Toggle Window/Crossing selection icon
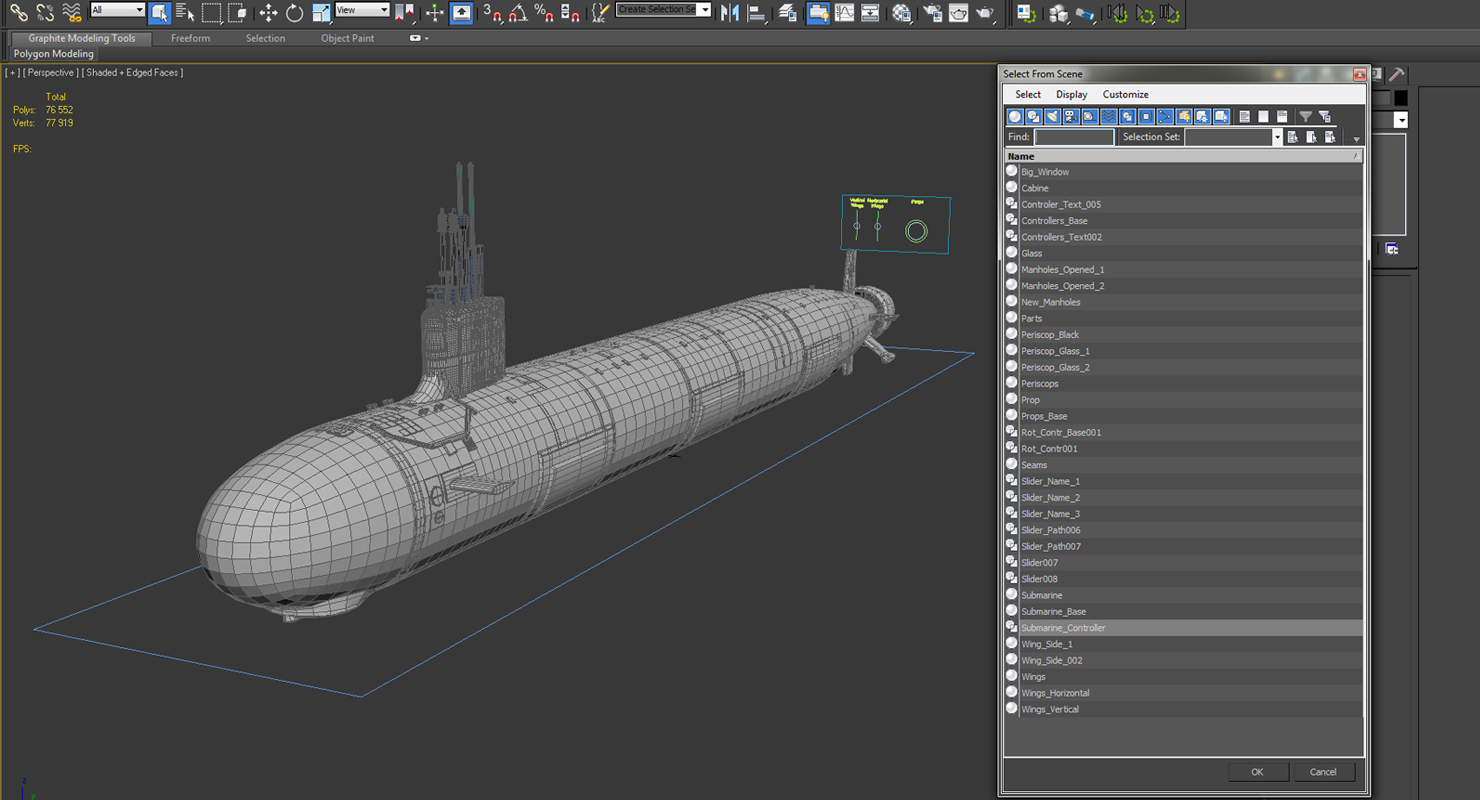This screenshot has width=1480, height=800. coord(237,13)
